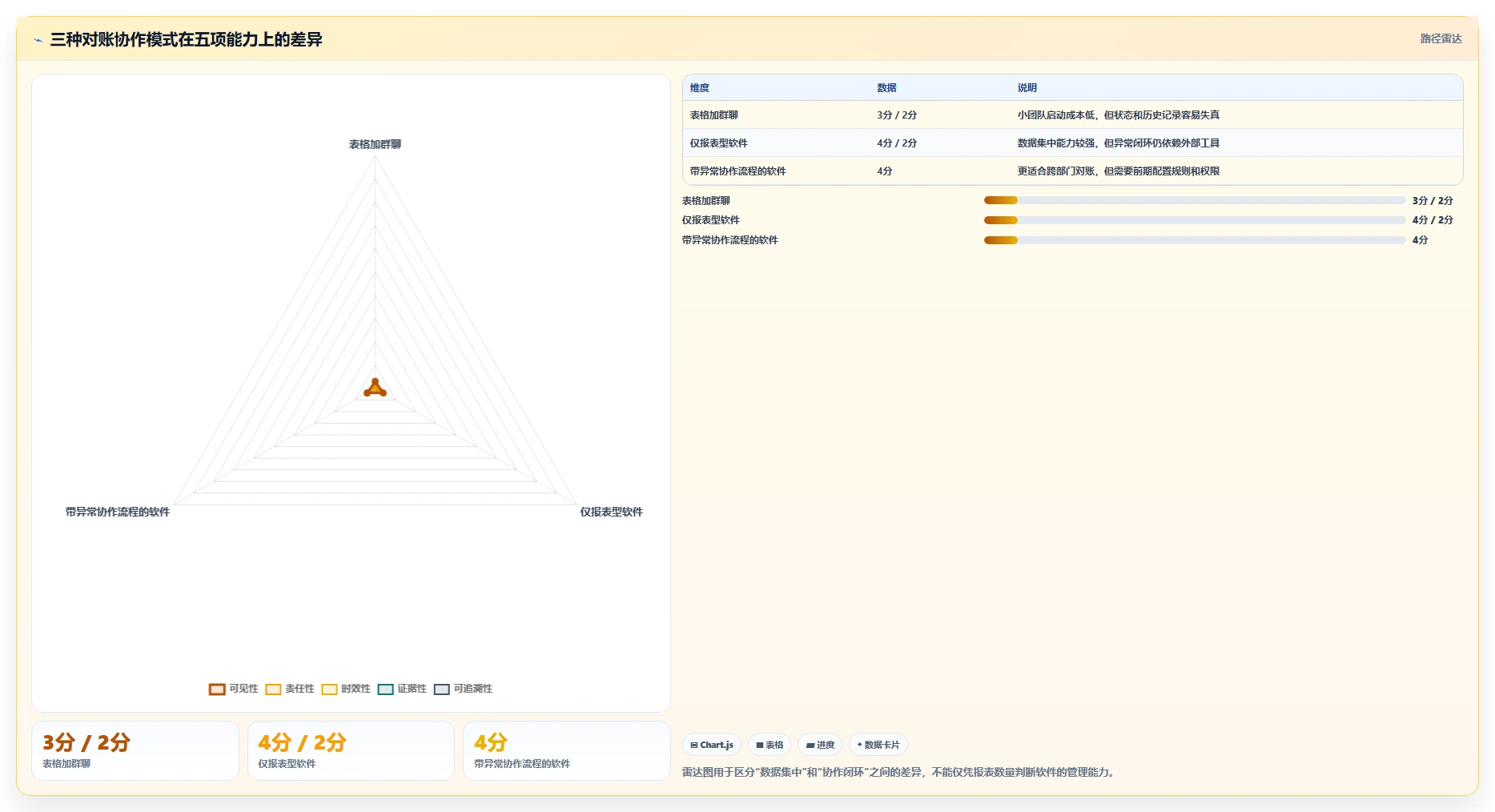Click the 仅报表型软件 progress bar
The width and height of the screenshot is (1495, 812).
click(x=1195, y=220)
